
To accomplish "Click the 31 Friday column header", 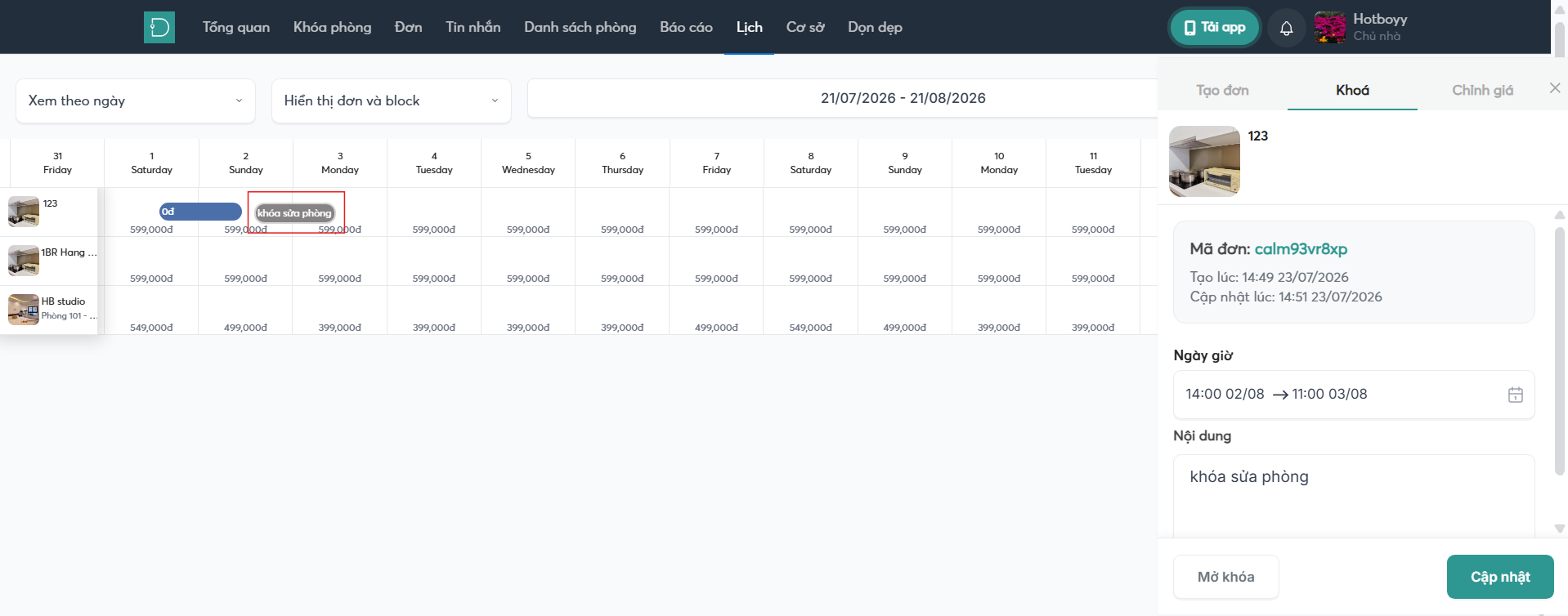I will coord(57,163).
